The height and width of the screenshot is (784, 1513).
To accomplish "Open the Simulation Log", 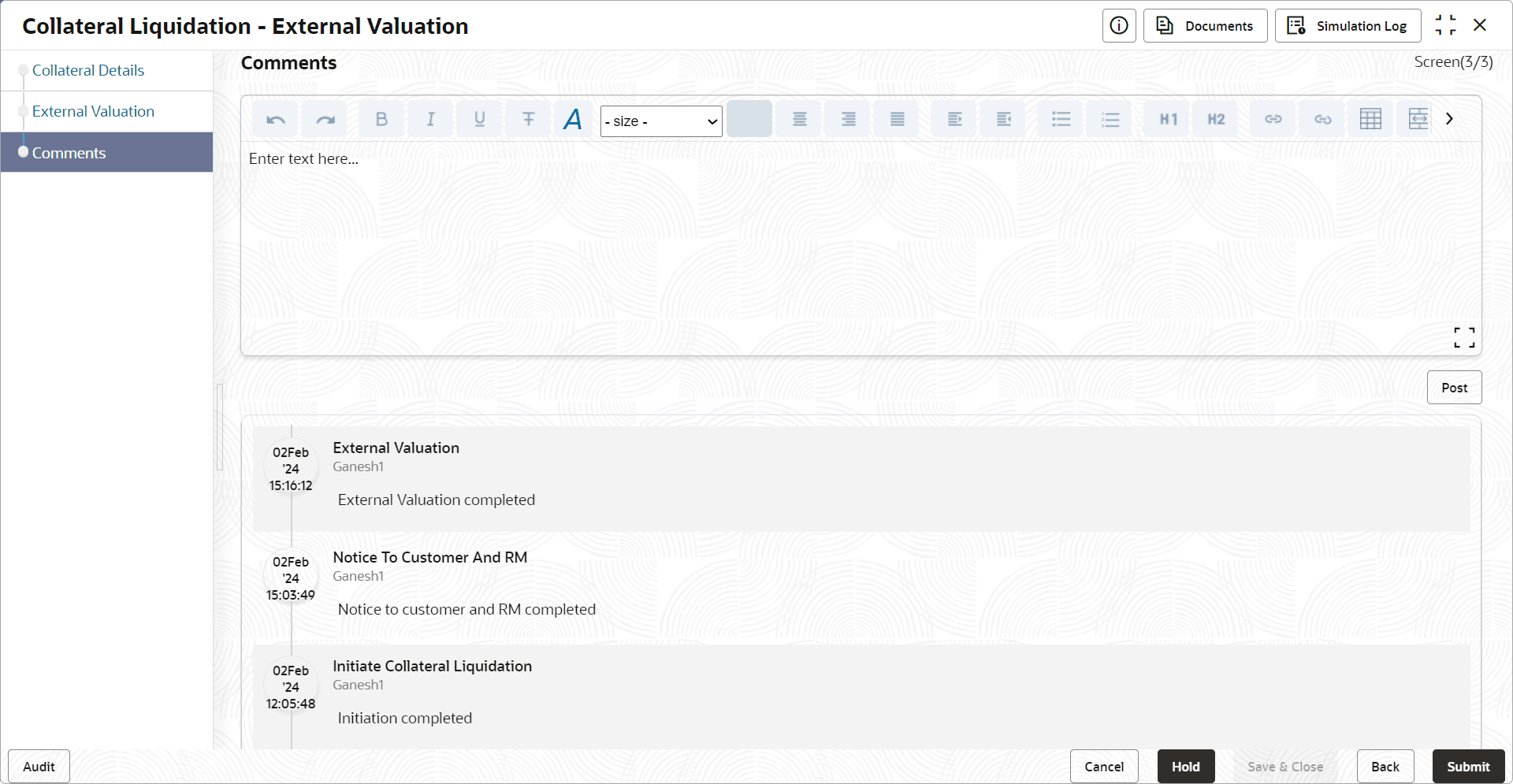I will 1348,26.
